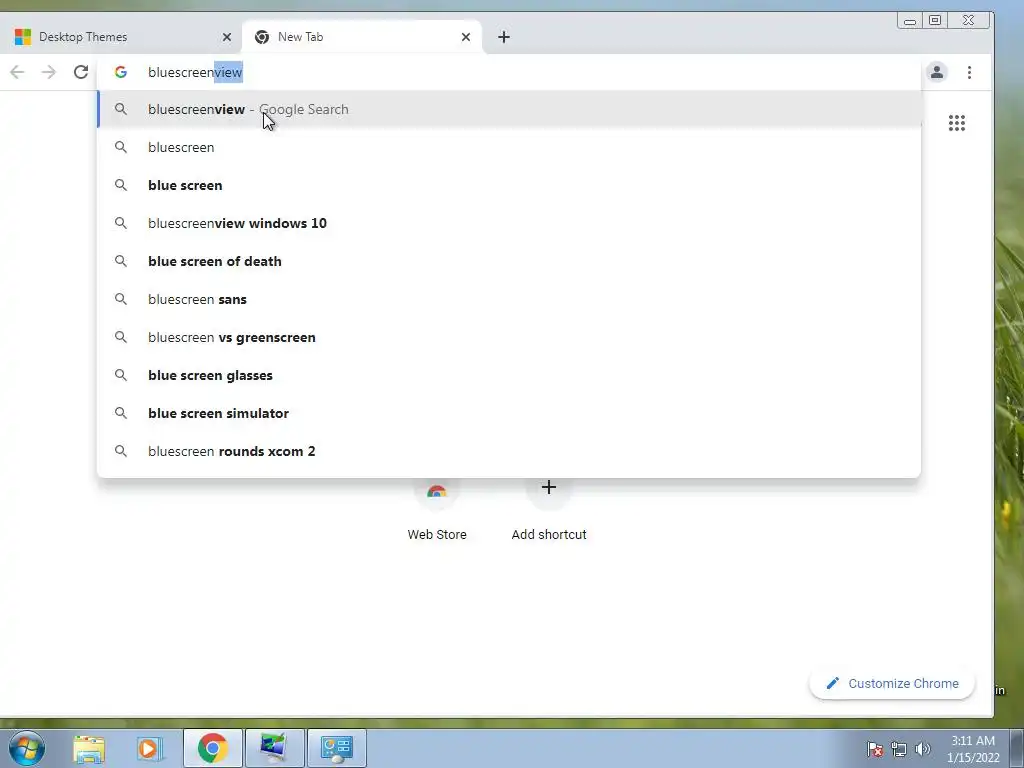Click the Customize Chrome button
The height and width of the screenshot is (768, 1024).
click(892, 683)
